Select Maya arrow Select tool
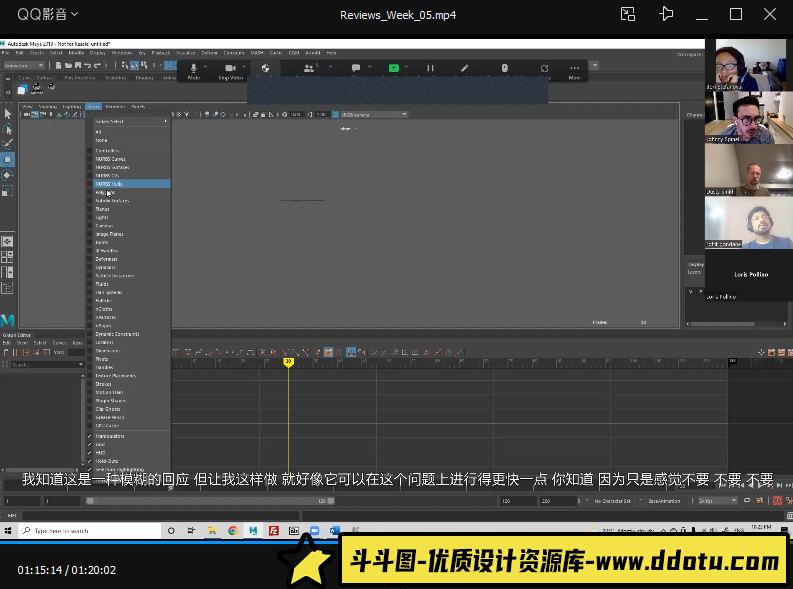Image resolution: width=793 pixels, height=589 pixels. click(x=8, y=113)
